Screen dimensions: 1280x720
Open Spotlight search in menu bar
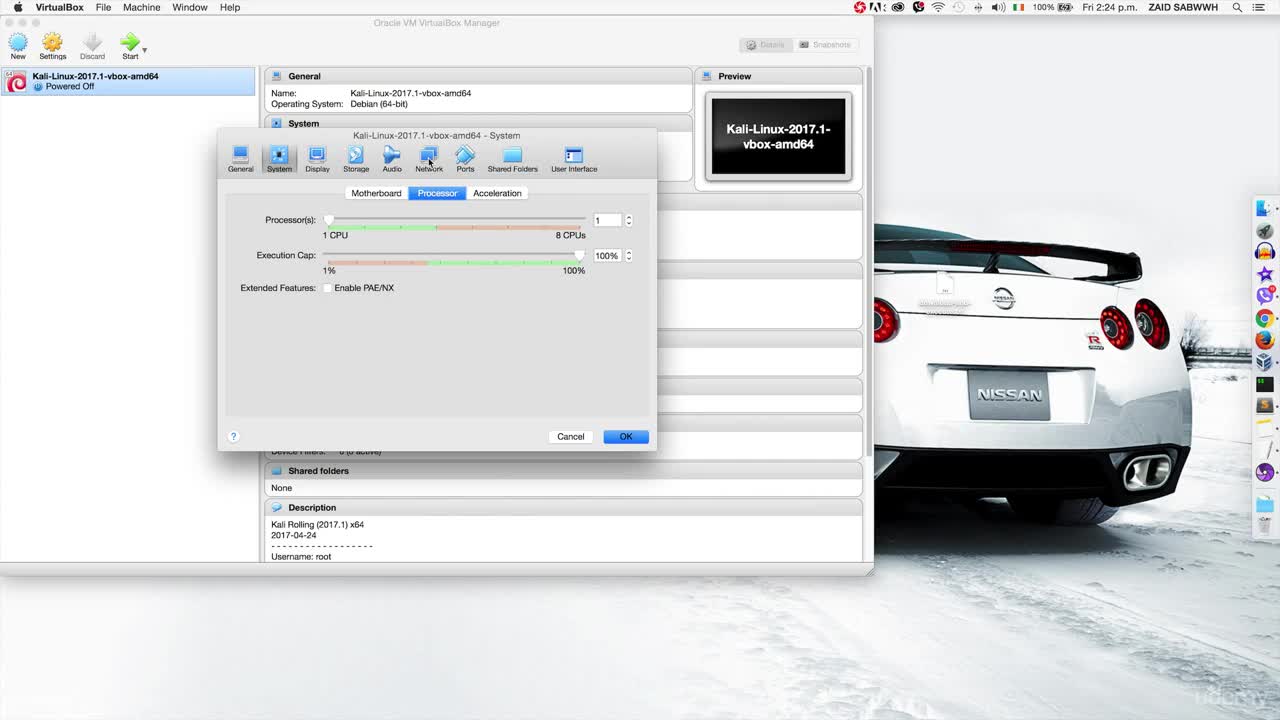point(1237,7)
